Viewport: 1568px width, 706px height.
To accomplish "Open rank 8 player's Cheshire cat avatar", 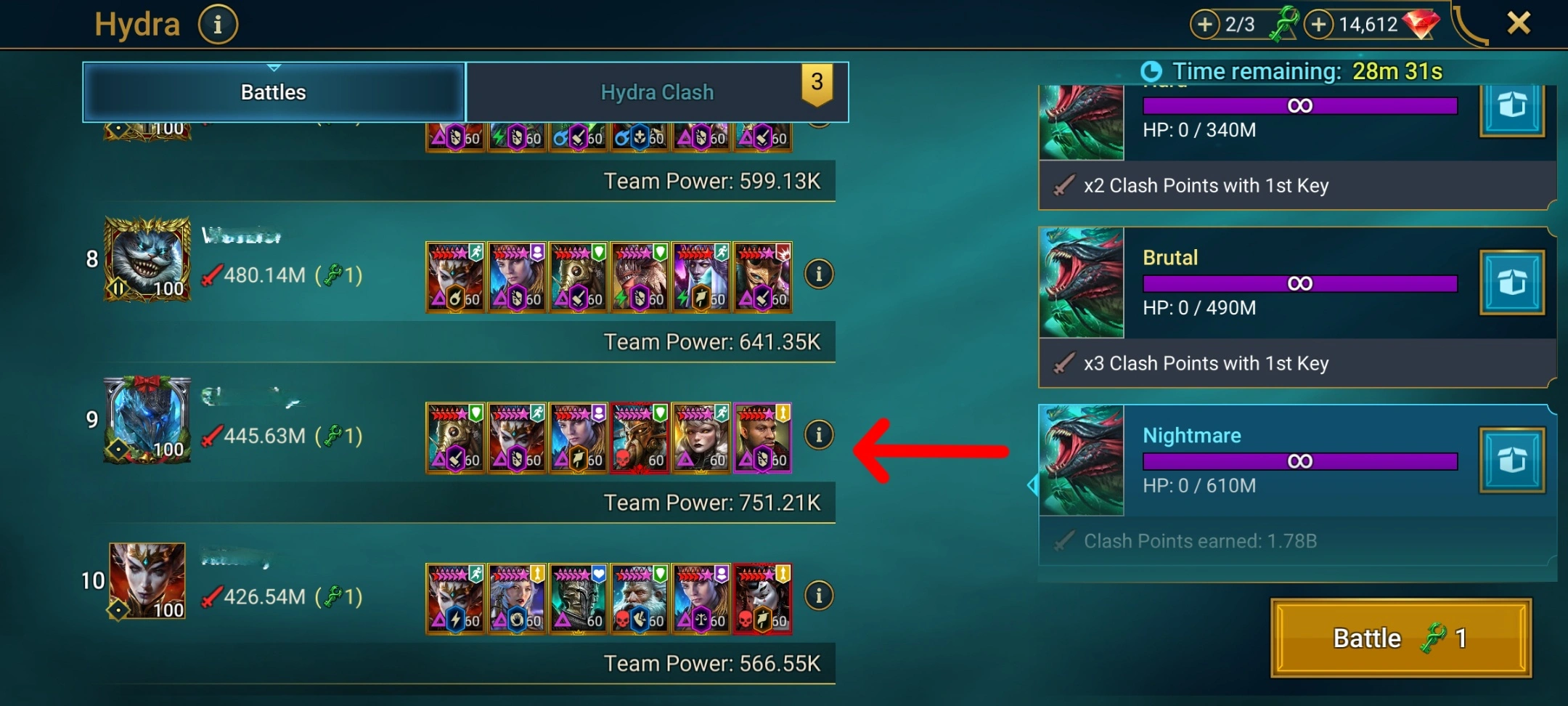I will (x=148, y=259).
